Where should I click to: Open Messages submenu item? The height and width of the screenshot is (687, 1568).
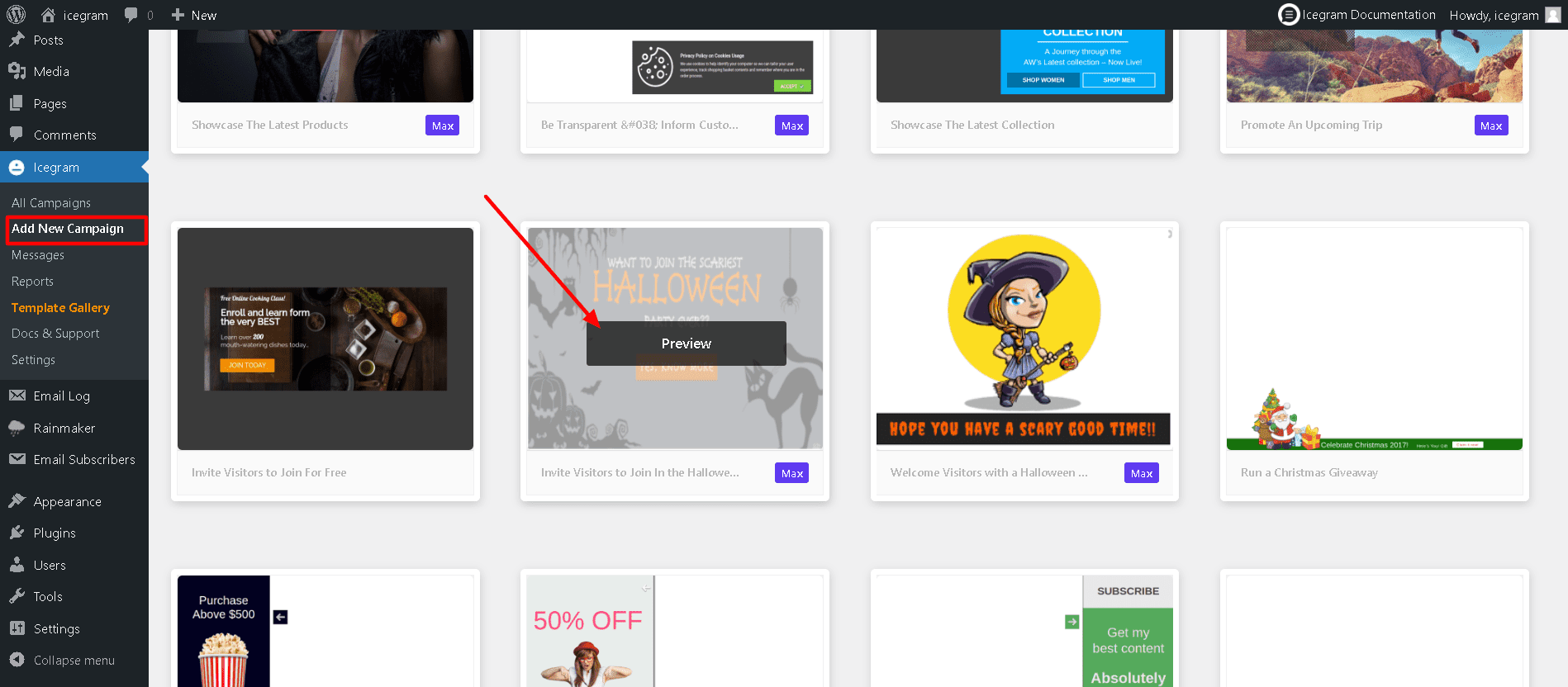click(x=38, y=255)
